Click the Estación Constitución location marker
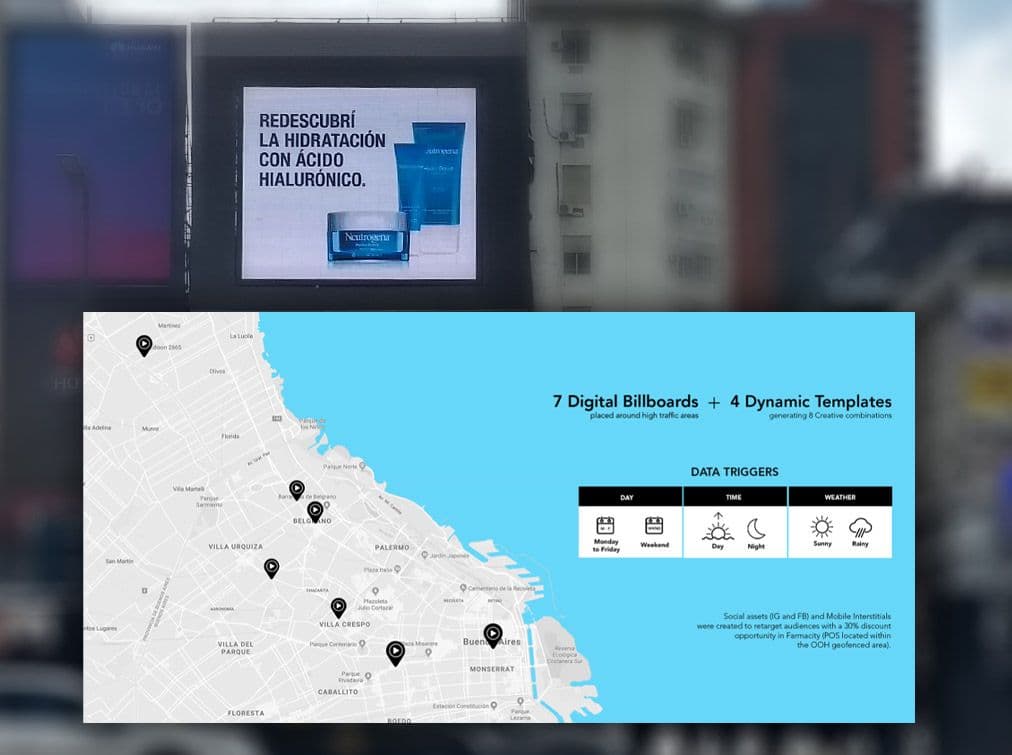1012x755 pixels. [494, 706]
